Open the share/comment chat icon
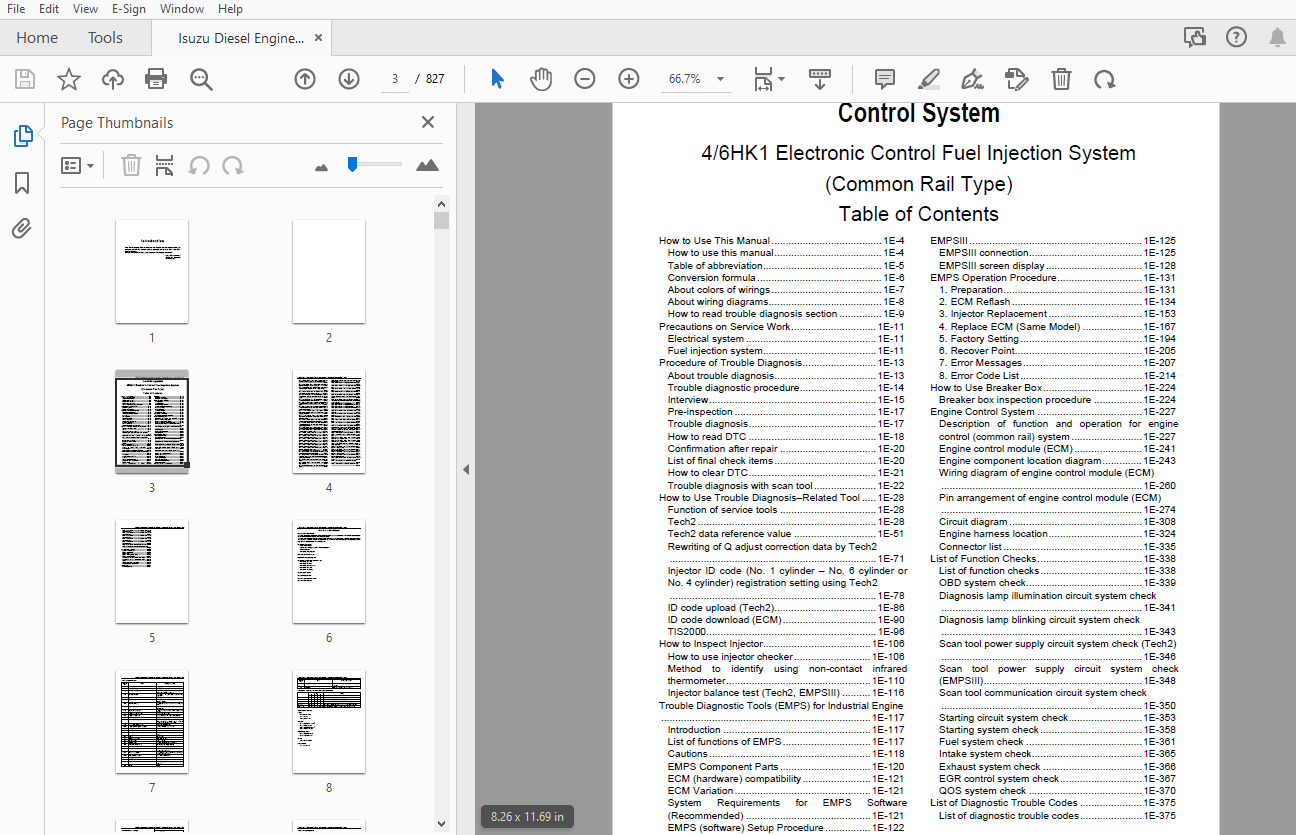Viewport: 1296px width, 835px height. 1194,38
